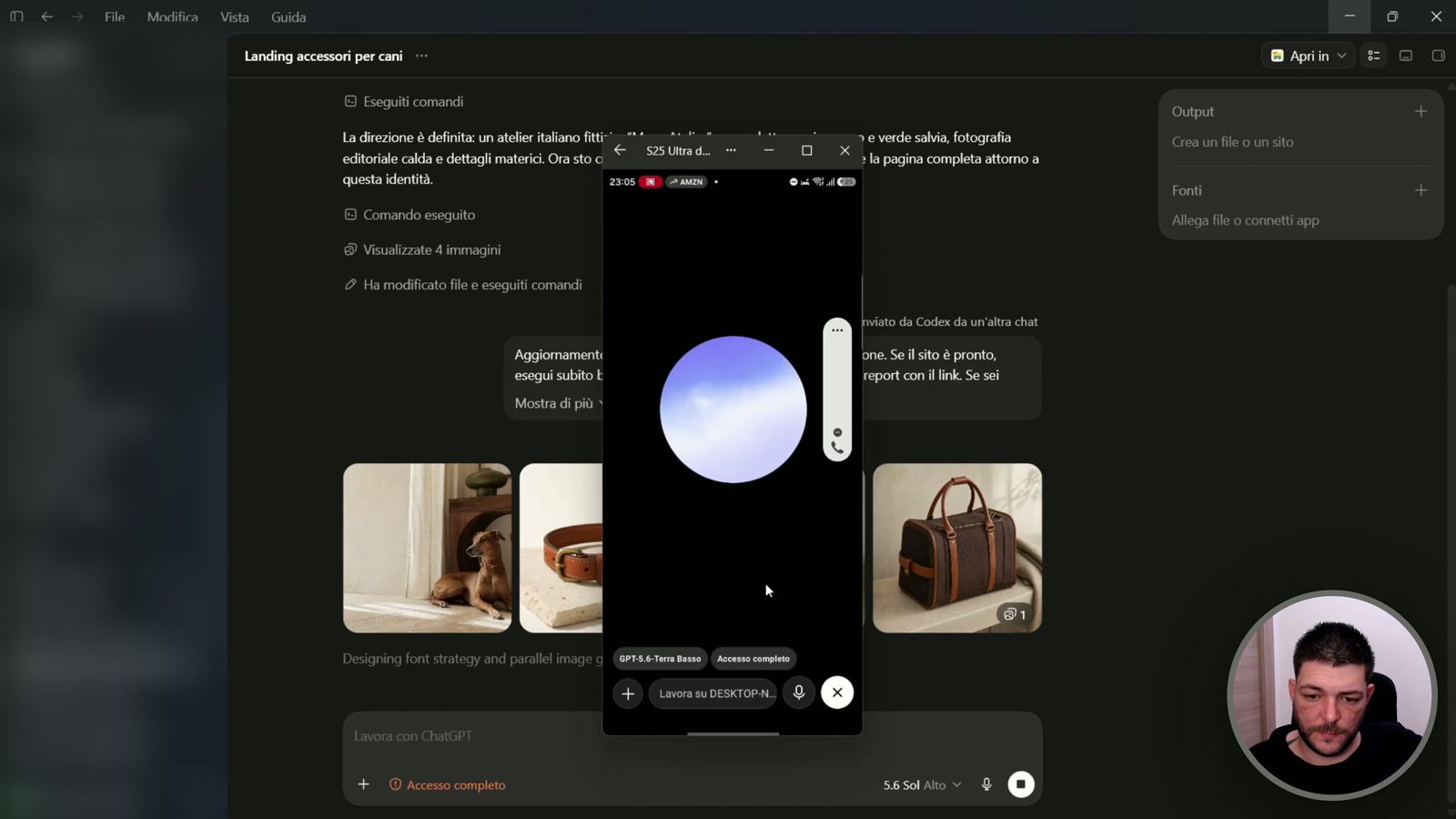Toggle the right side panel layout icon

[x=1438, y=56]
